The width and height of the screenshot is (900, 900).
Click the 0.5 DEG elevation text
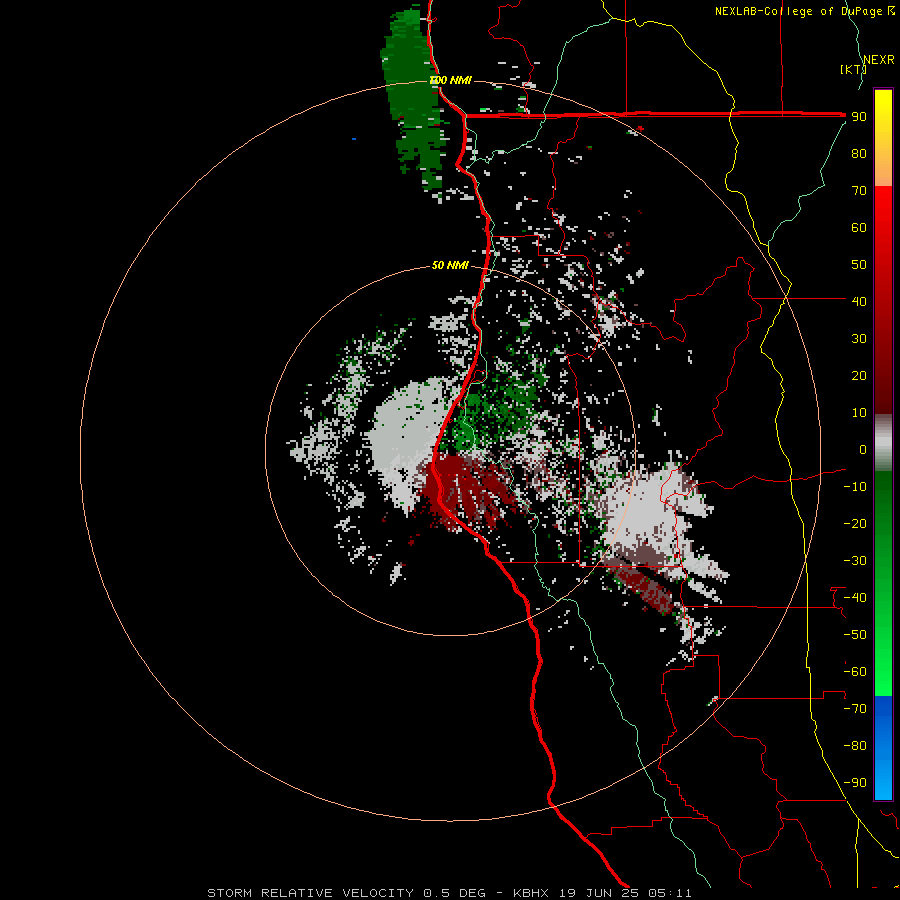455,893
